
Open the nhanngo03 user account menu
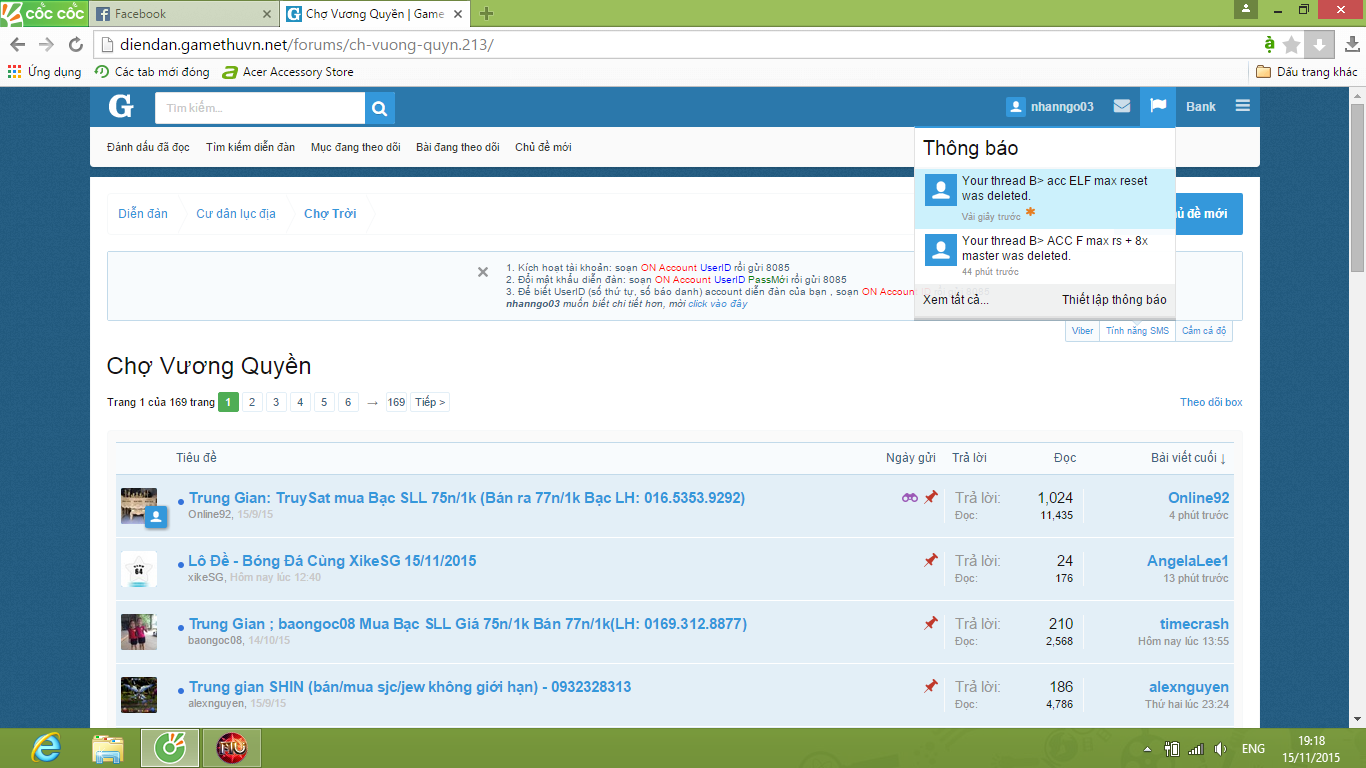(1050, 107)
